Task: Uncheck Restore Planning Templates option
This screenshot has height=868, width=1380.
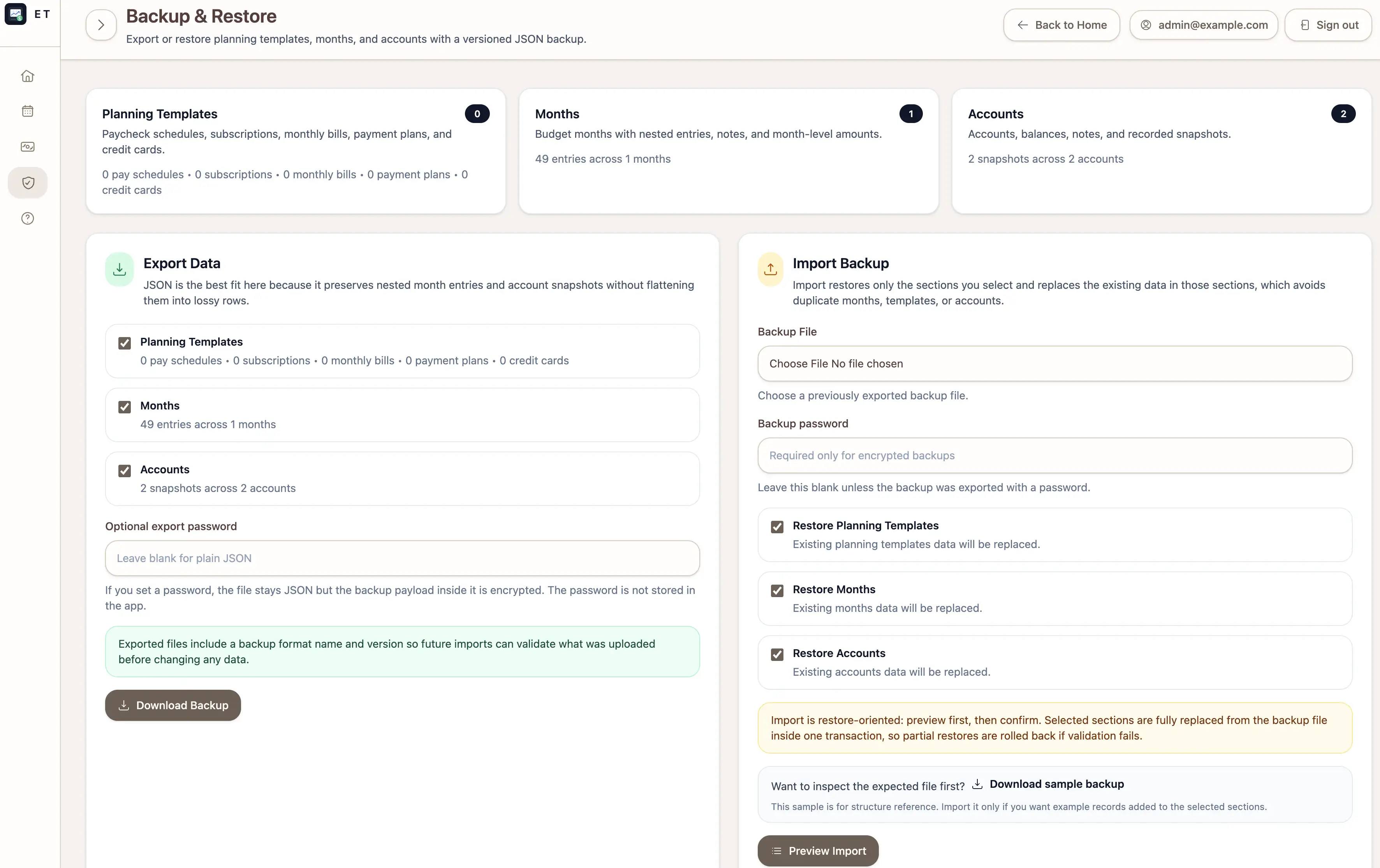Action: pyautogui.click(x=777, y=527)
